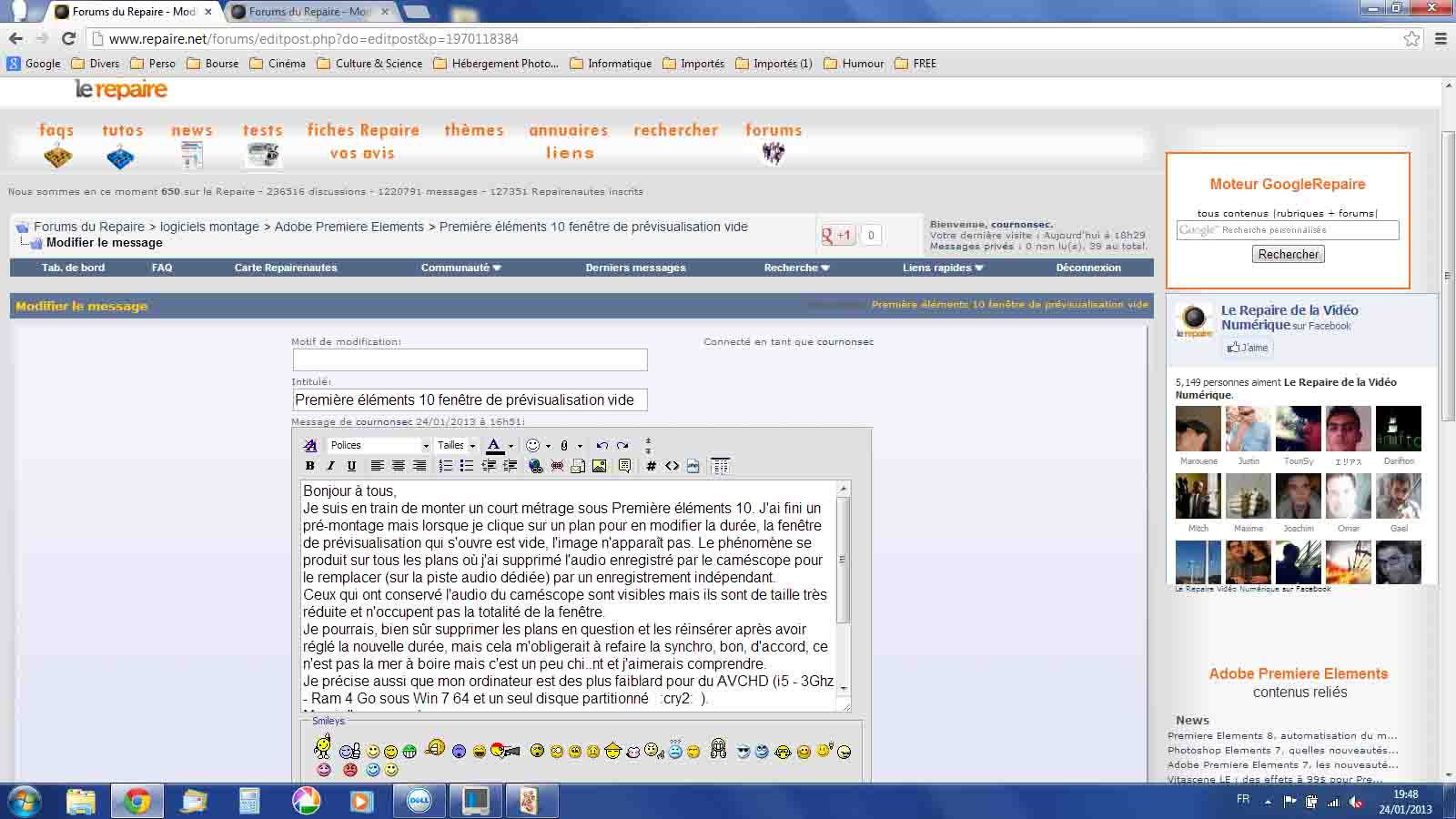Viewport: 1456px width, 819px height.
Task: Open Google Chrome from the taskbar
Action: pyautogui.click(x=137, y=801)
